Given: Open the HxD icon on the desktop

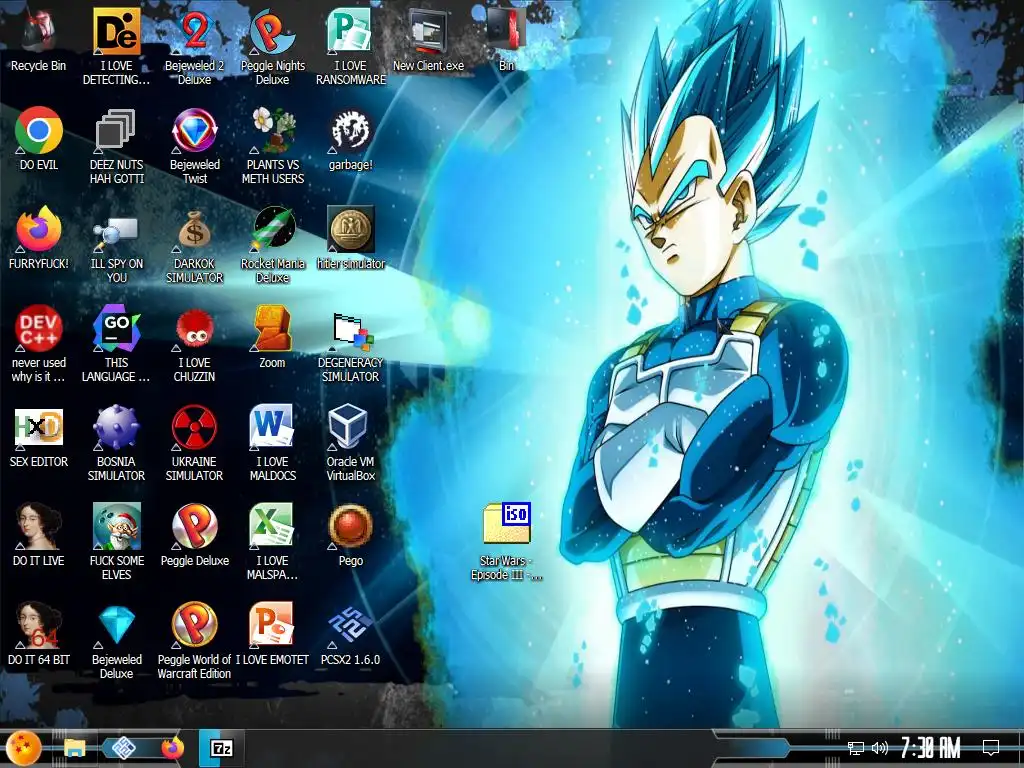Looking at the screenshot, I should (39, 436).
